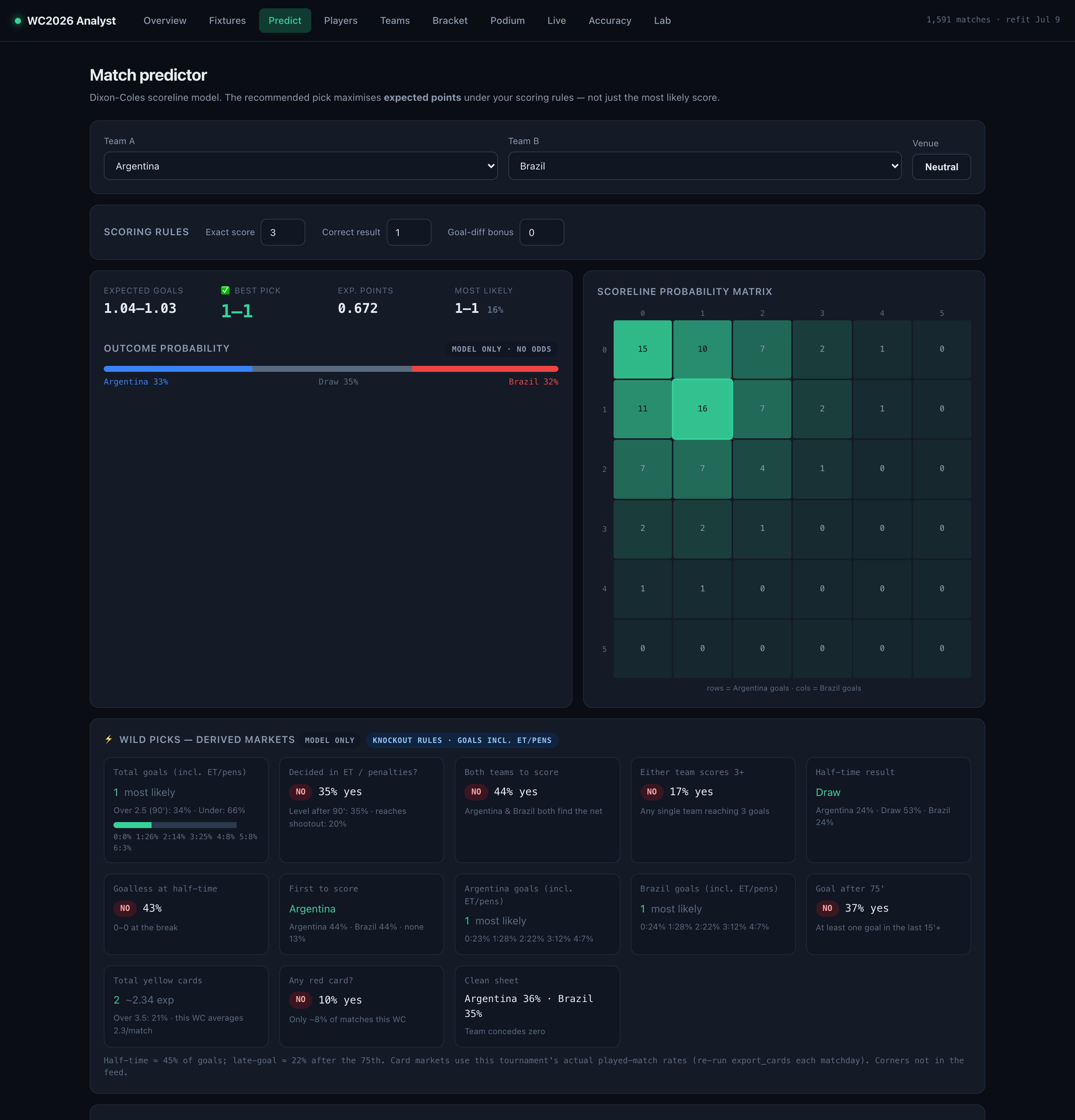Click the First to score Argentina value
1075x1120 pixels.
[312, 909]
